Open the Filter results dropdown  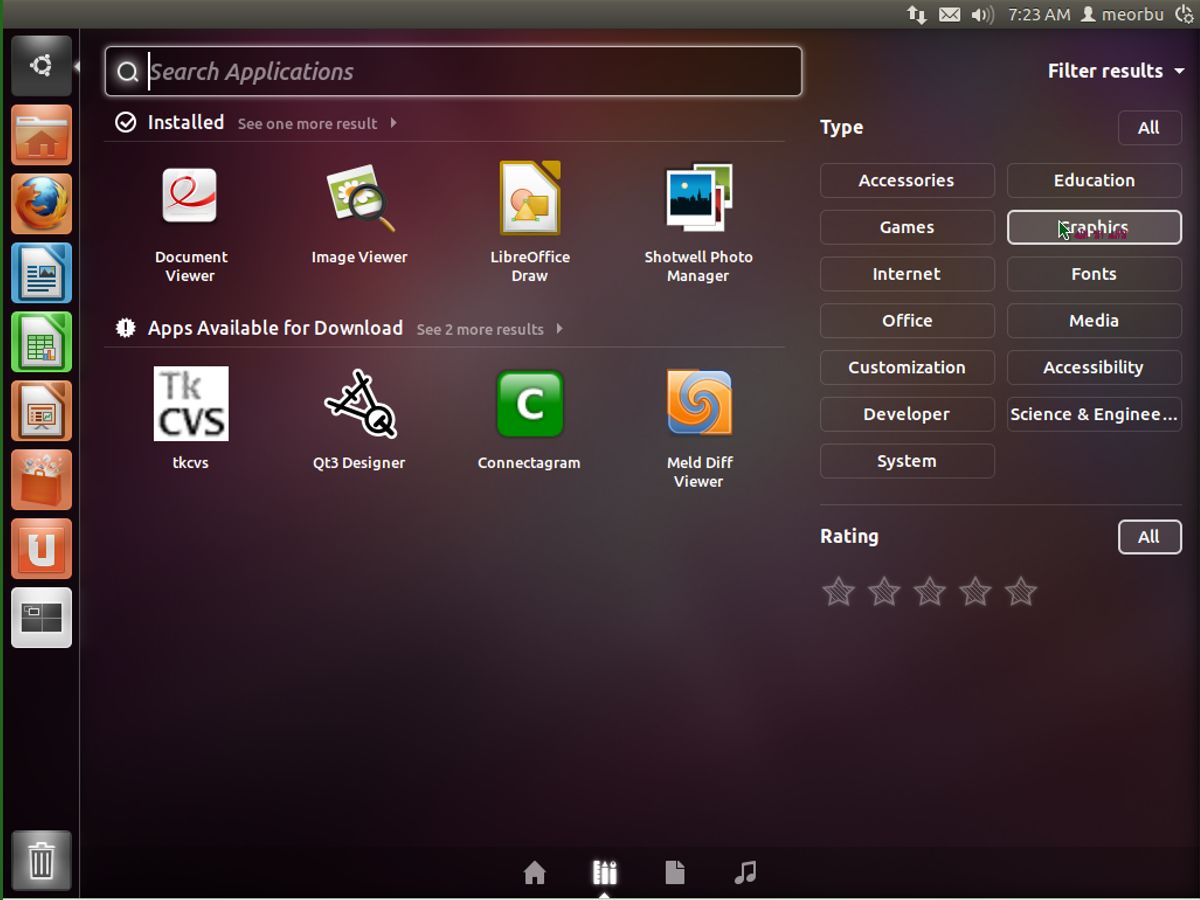pyautogui.click(x=1115, y=71)
